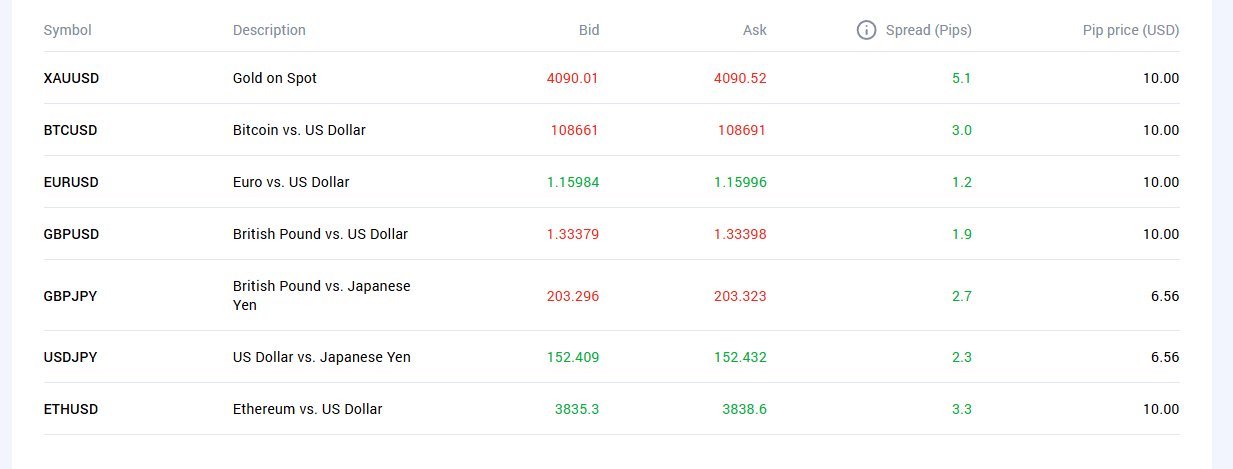Open the BTCUSD symbol
This screenshot has height=469, width=1233.
70,130
